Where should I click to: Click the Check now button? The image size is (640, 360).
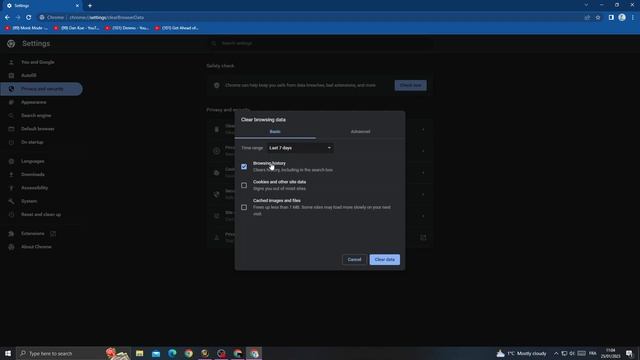click(410, 85)
